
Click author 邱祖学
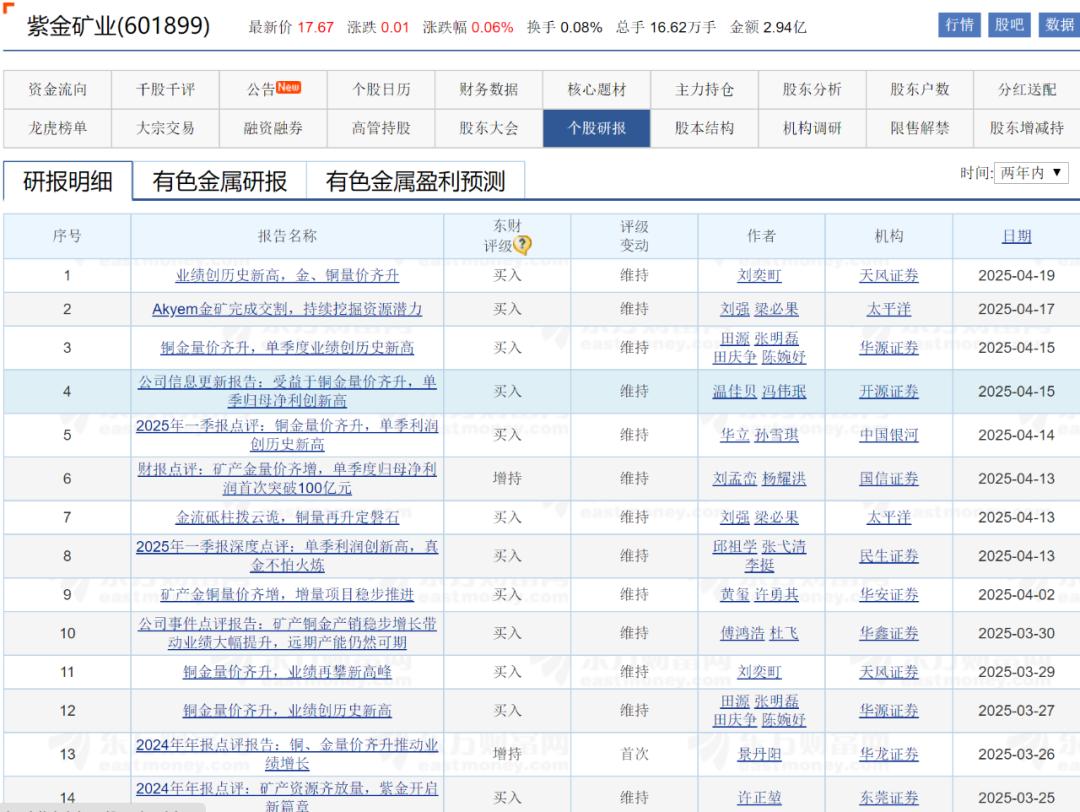pyautogui.click(x=734, y=547)
